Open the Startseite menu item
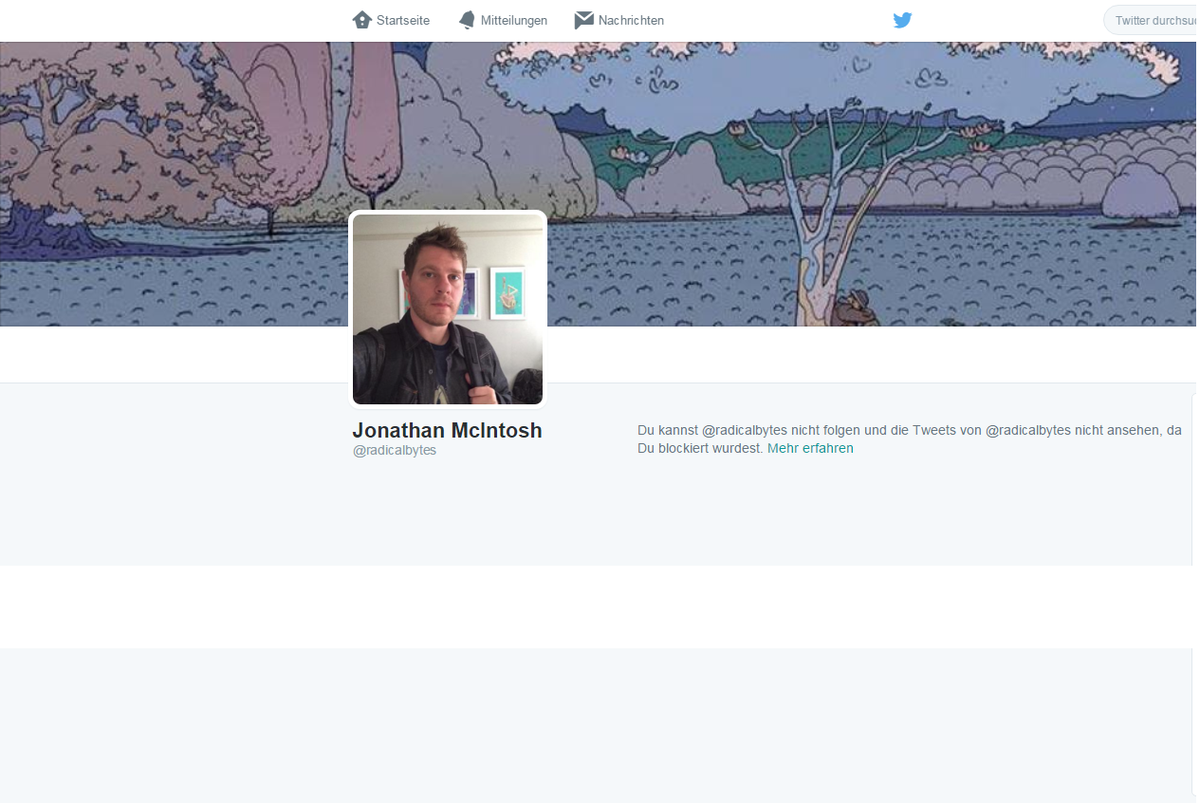 click(x=391, y=20)
